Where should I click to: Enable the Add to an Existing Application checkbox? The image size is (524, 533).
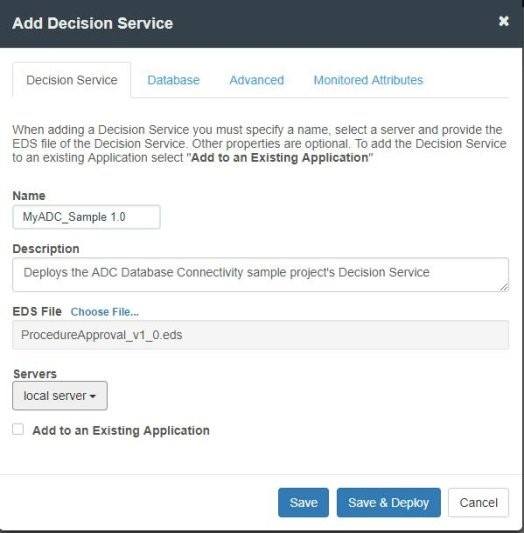click(18, 429)
